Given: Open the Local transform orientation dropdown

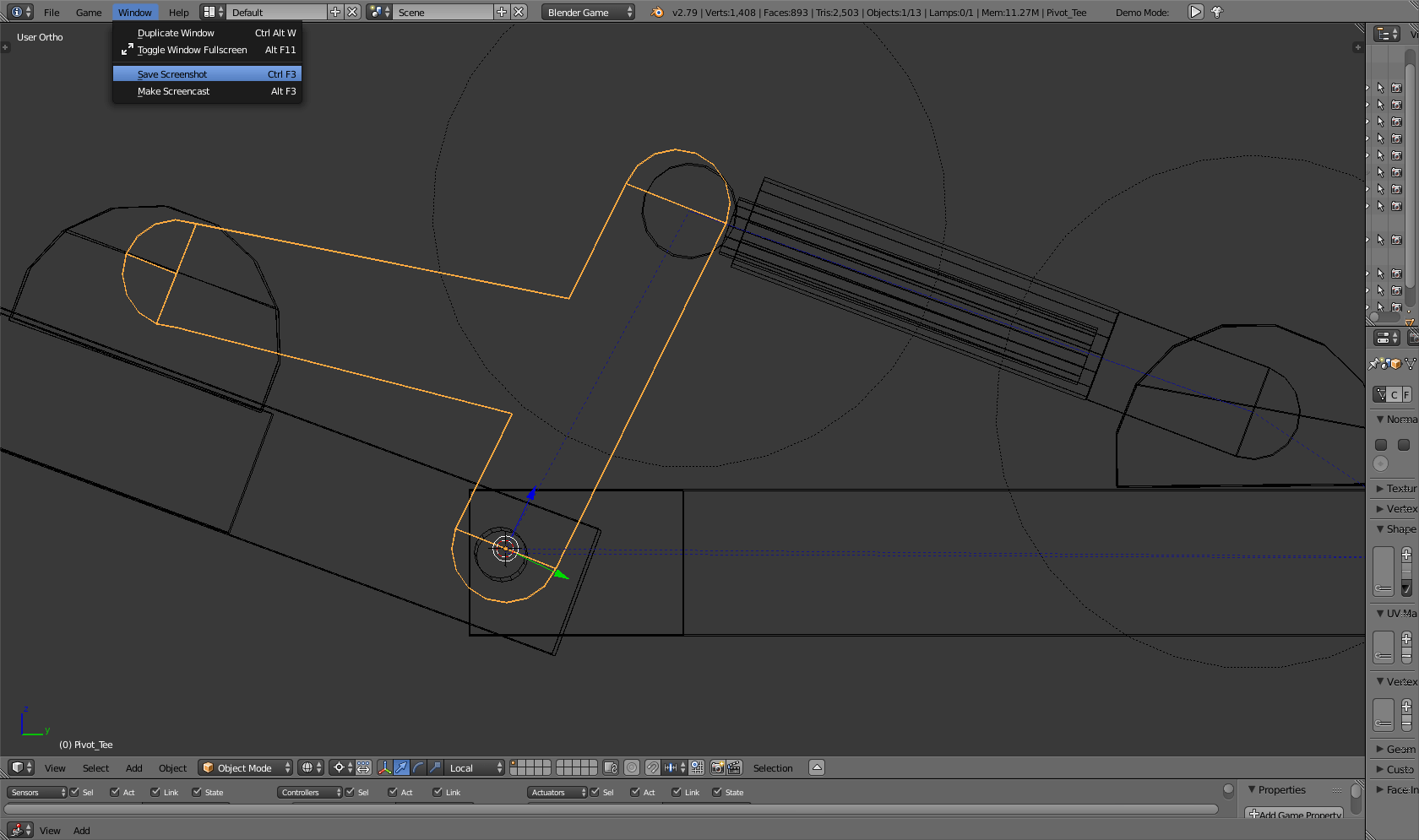Looking at the screenshot, I should [x=475, y=767].
